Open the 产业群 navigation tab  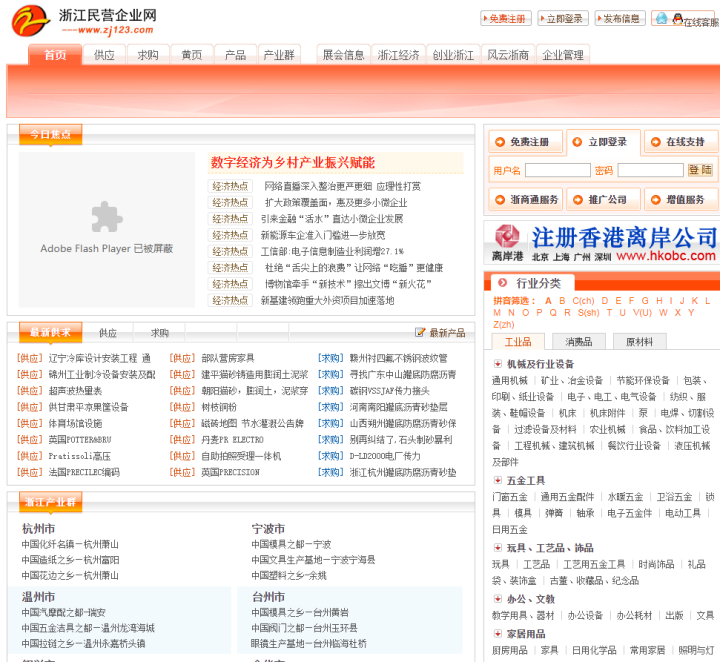279,55
